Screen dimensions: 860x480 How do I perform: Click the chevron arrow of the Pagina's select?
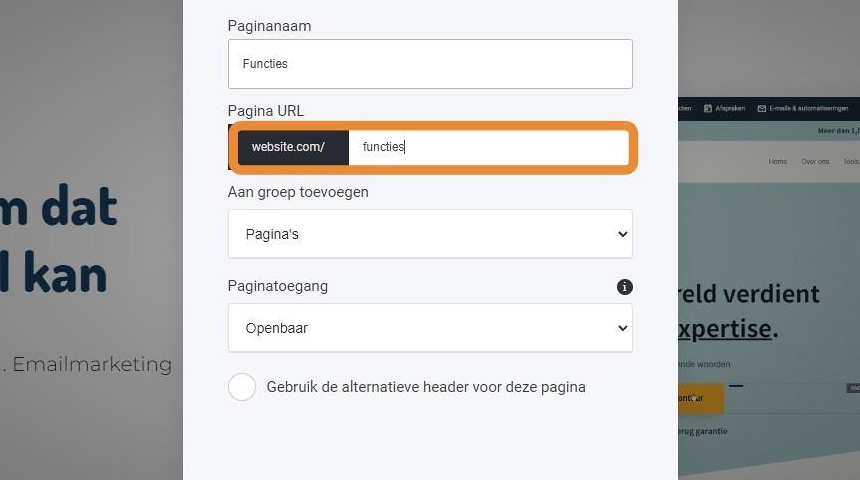tap(623, 234)
